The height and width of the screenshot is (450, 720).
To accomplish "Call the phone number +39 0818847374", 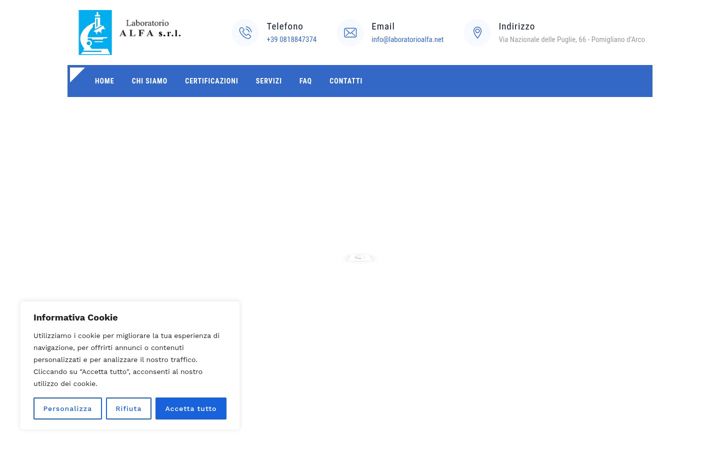I will [x=292, y=39].
